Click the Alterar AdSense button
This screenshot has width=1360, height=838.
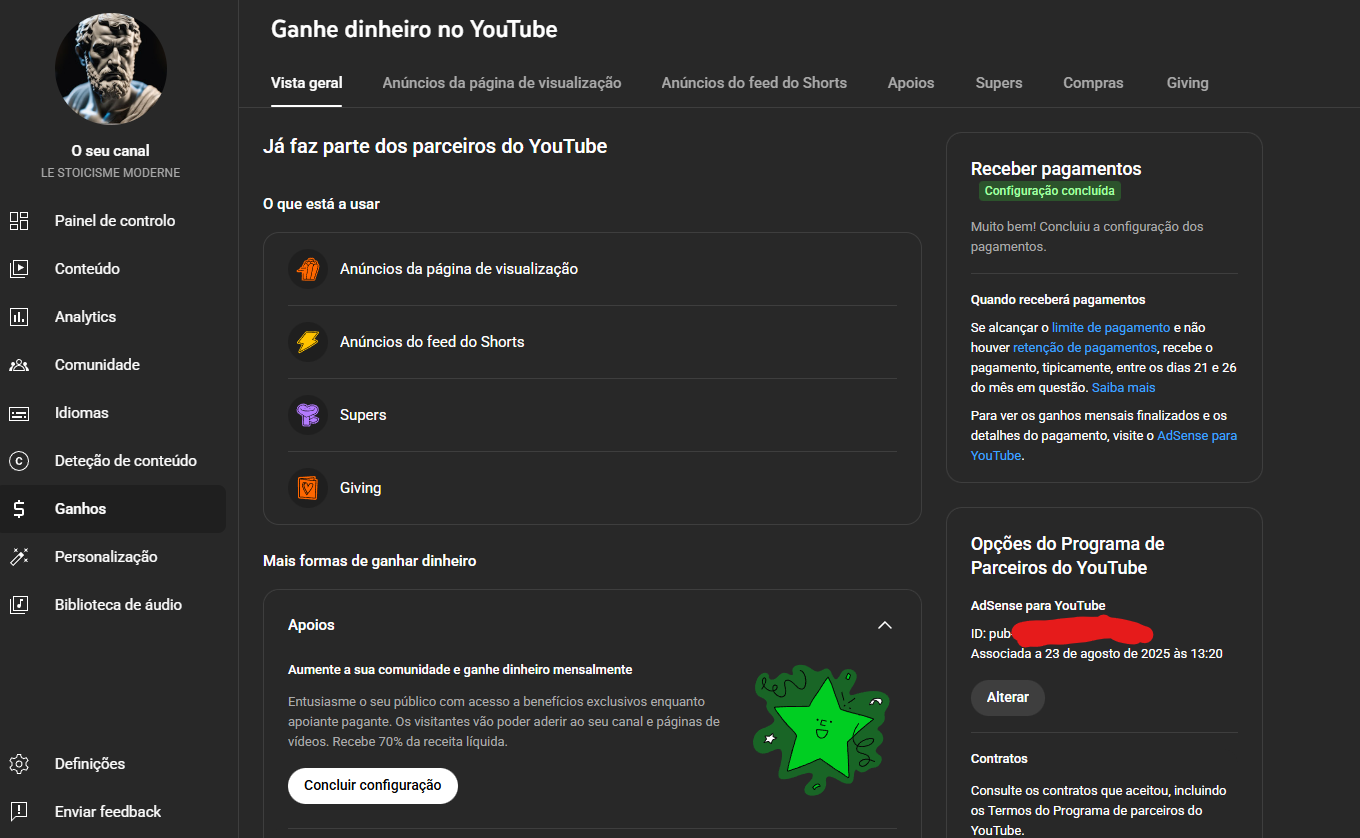(x=1007, y=698)
